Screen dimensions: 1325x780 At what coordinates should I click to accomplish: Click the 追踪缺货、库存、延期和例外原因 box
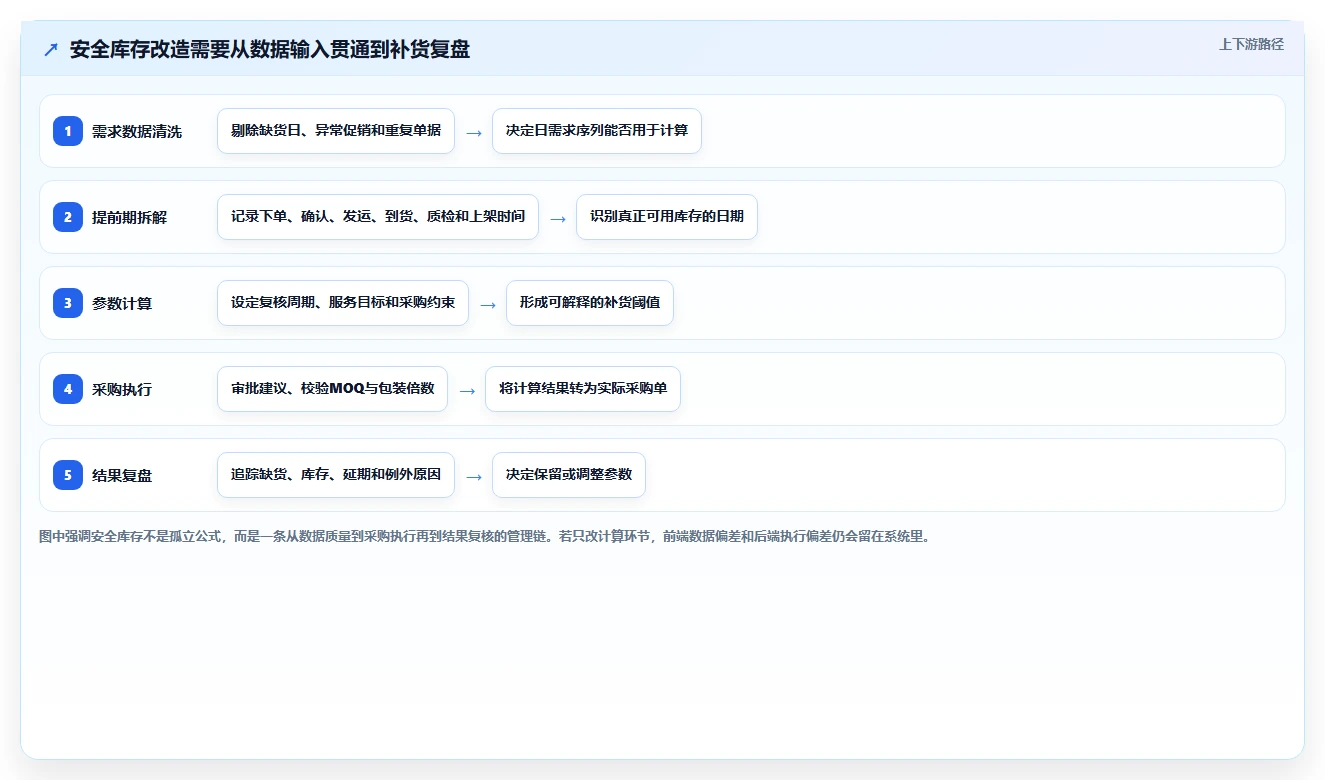coord(336,475)
